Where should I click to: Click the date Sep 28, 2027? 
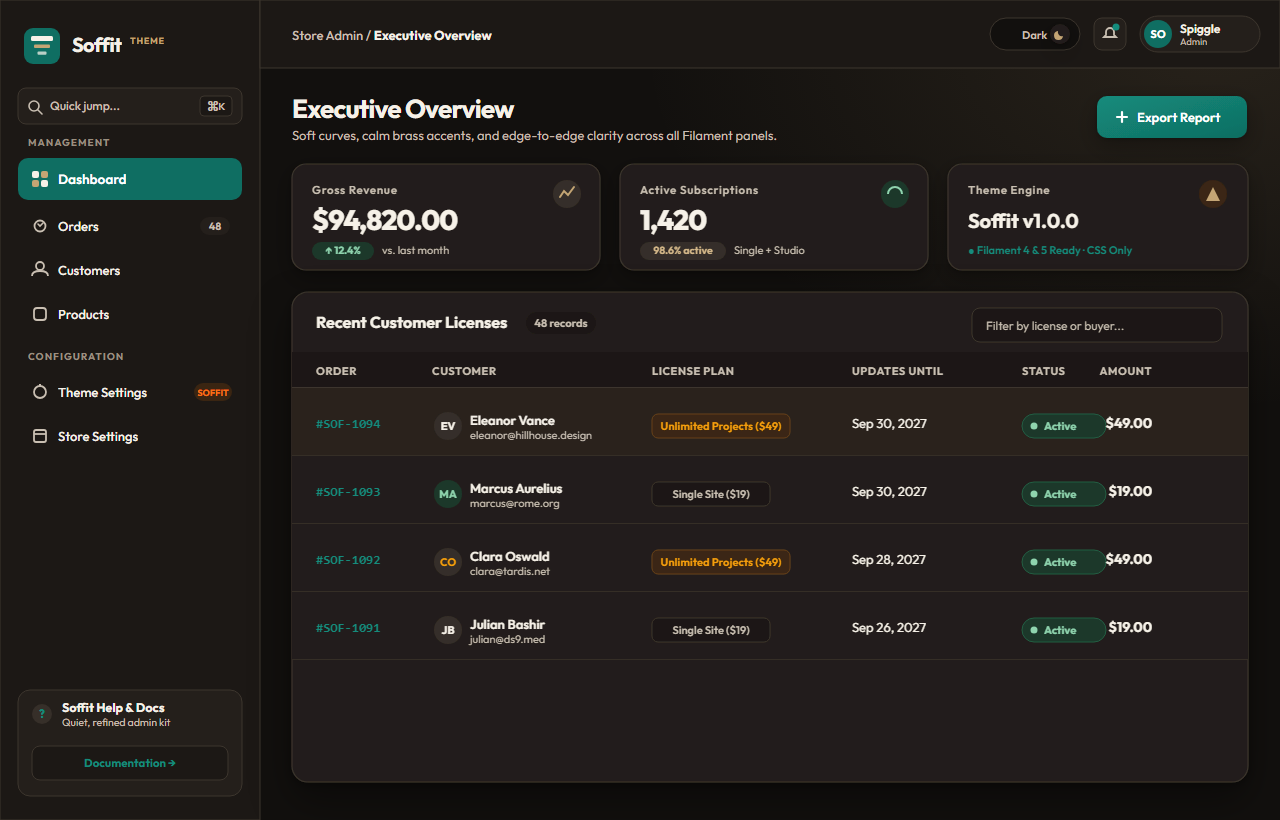[x=889, y=560]
